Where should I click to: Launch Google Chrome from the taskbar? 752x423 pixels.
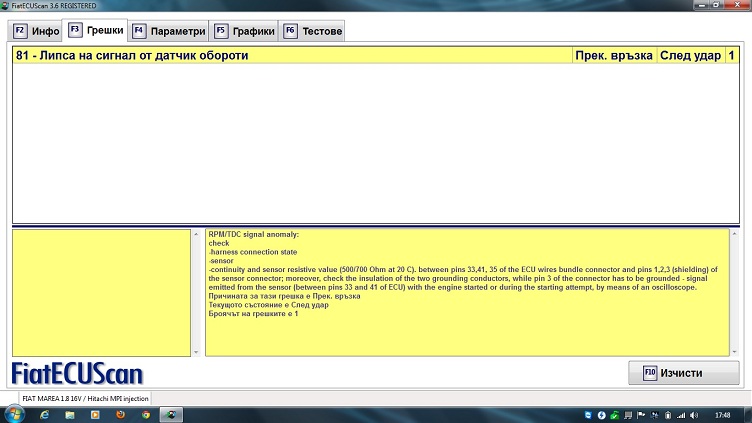point(146,413)
